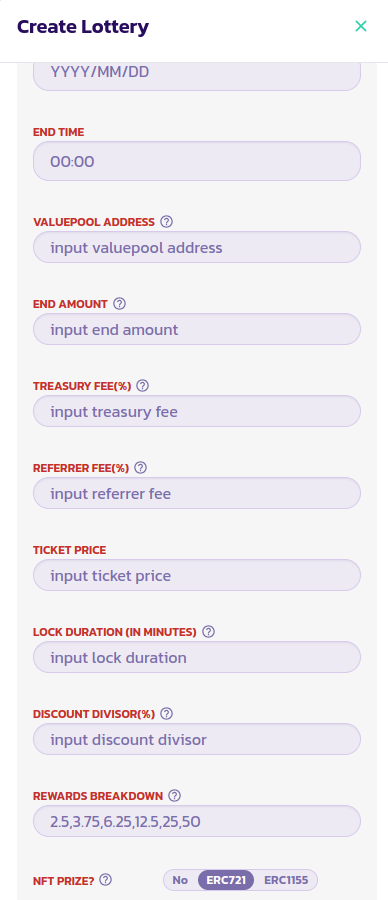Select the end amount input box
The width and height of the screenshot is (388, 900).
(x=197, y=329)
